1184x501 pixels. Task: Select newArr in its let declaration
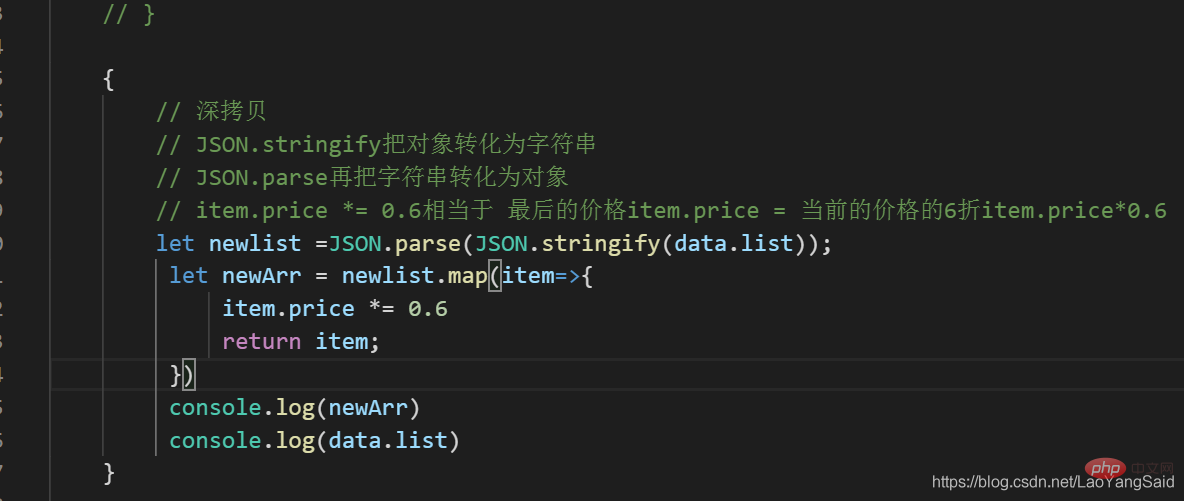[x=262, y=277]
